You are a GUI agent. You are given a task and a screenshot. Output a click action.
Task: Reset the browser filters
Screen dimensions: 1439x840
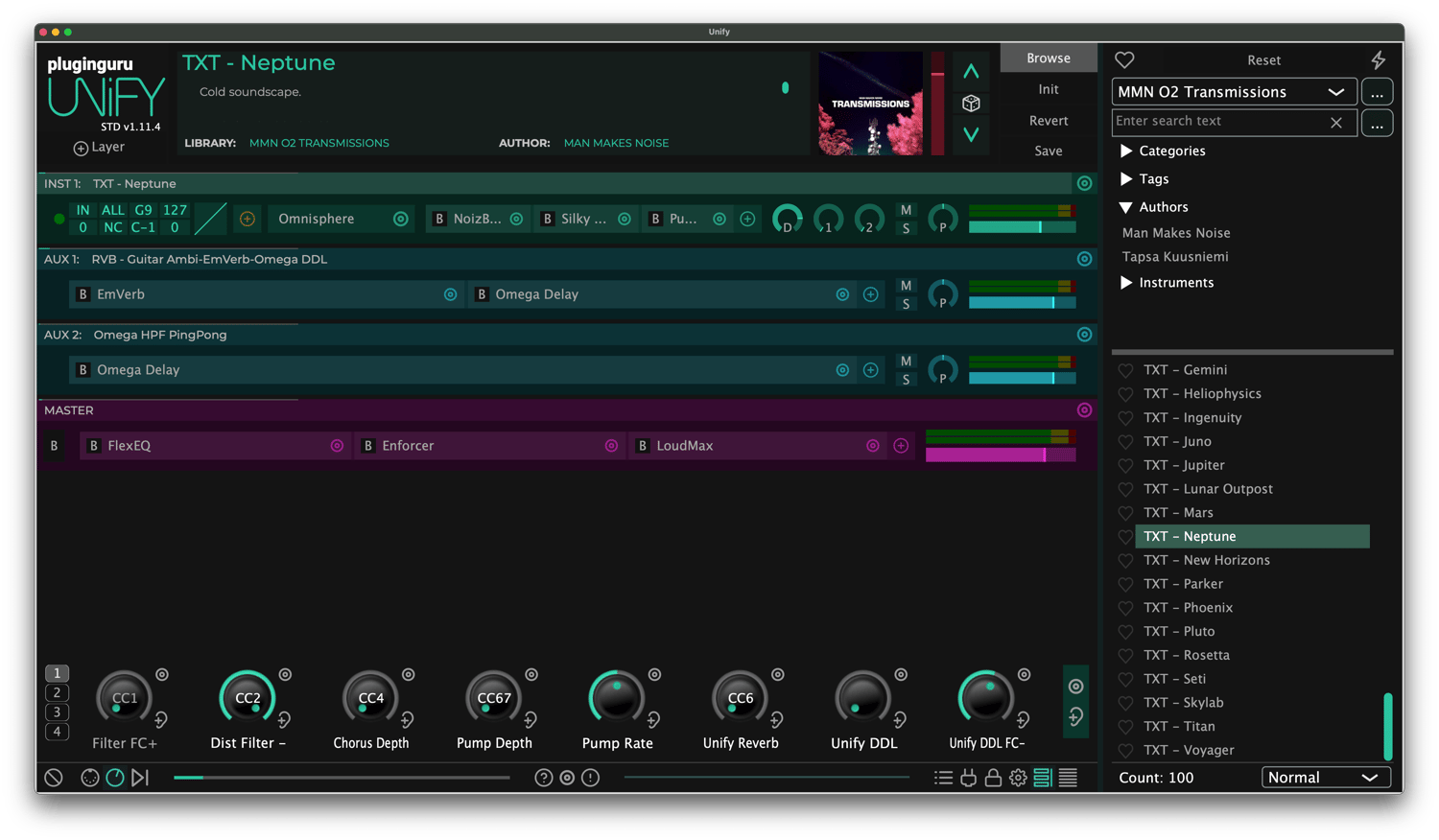[x=1263, y=60]
